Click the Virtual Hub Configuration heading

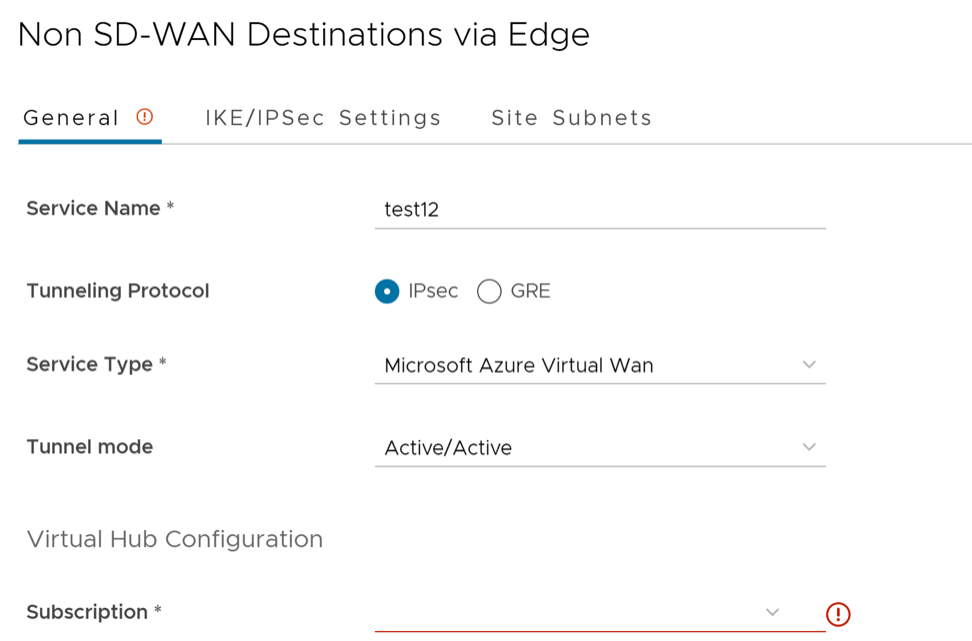(175, 539)
